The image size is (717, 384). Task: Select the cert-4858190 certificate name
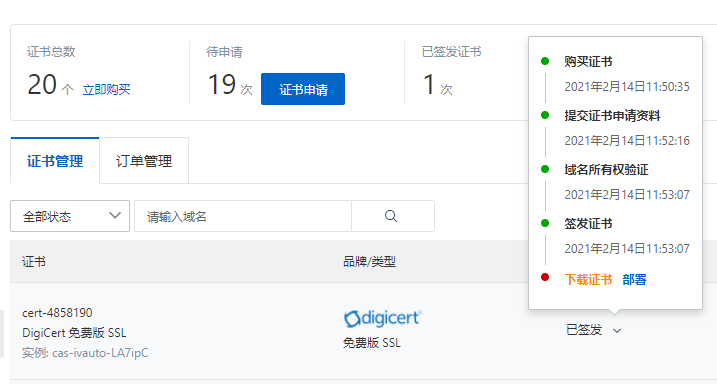coord(57,313)
